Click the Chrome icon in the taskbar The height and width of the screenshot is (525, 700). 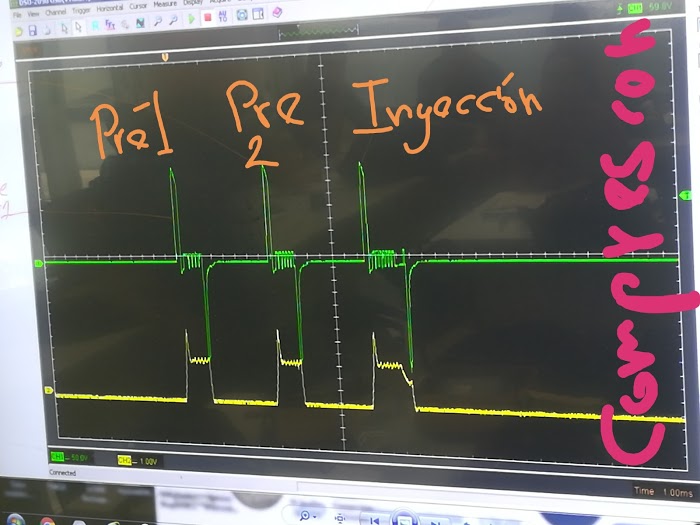click(47, 520)
